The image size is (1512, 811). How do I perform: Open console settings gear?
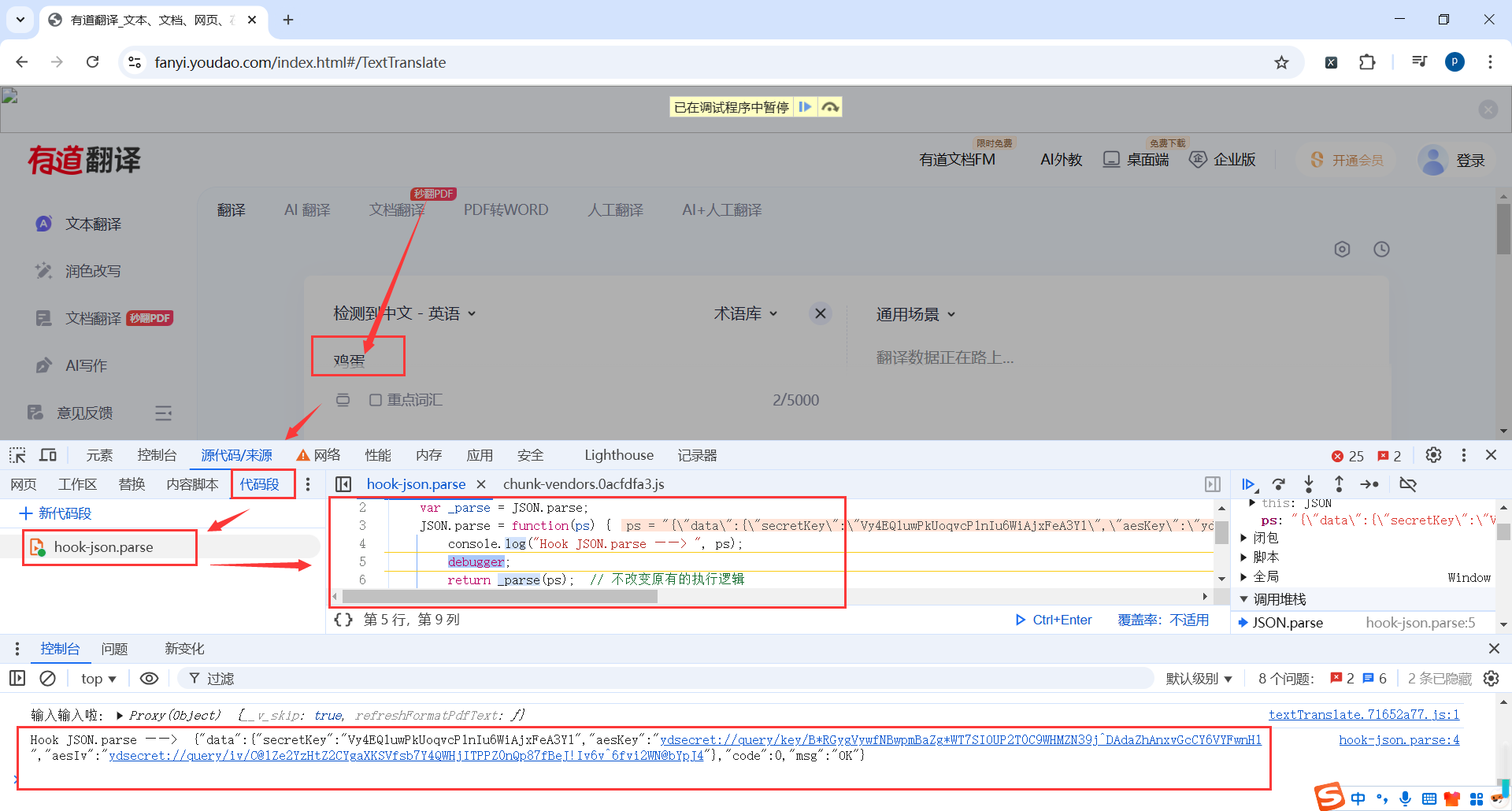[x=1491, y=678]
